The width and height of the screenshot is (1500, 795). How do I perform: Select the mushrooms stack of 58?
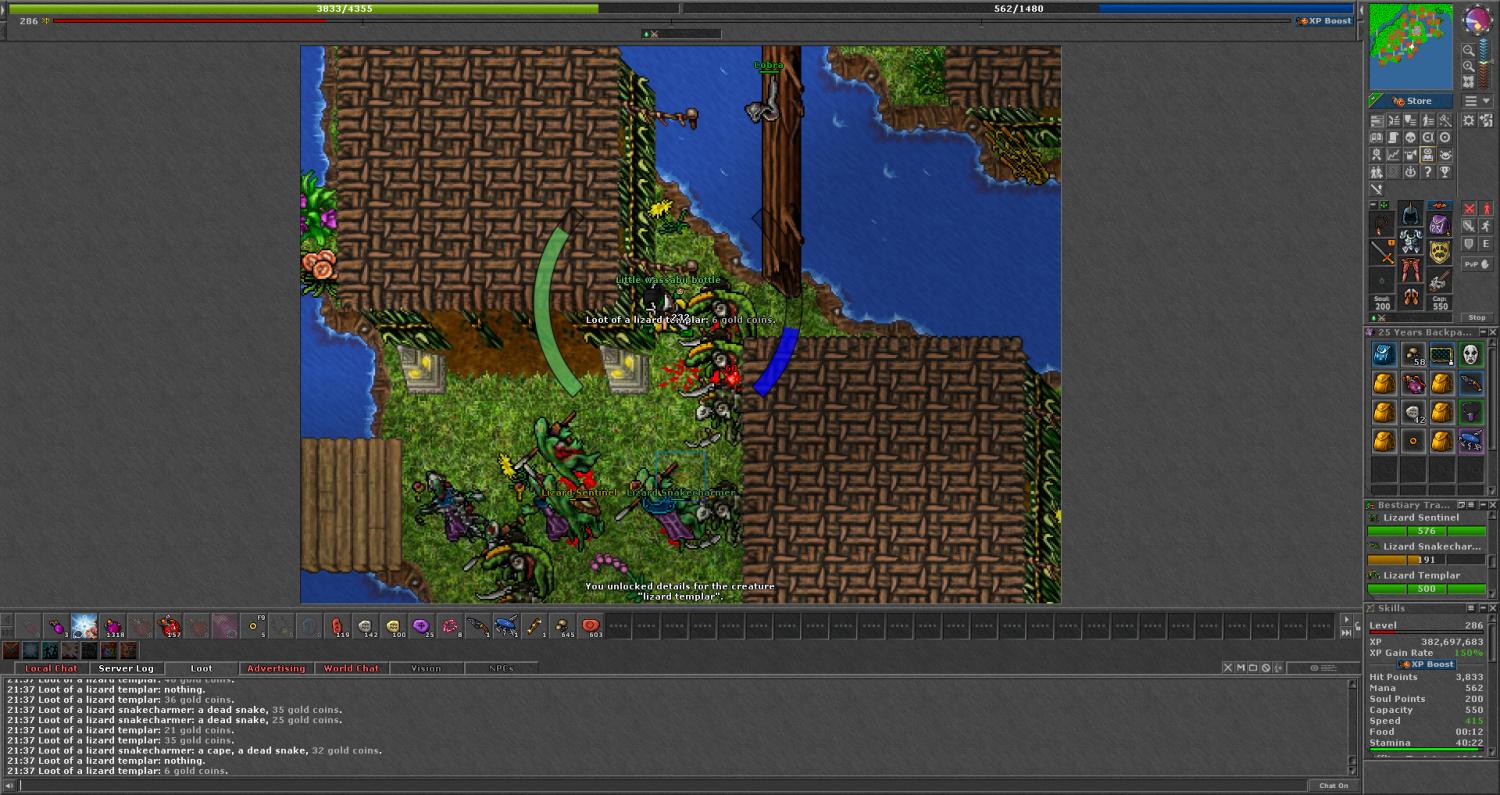[1412, 354]
